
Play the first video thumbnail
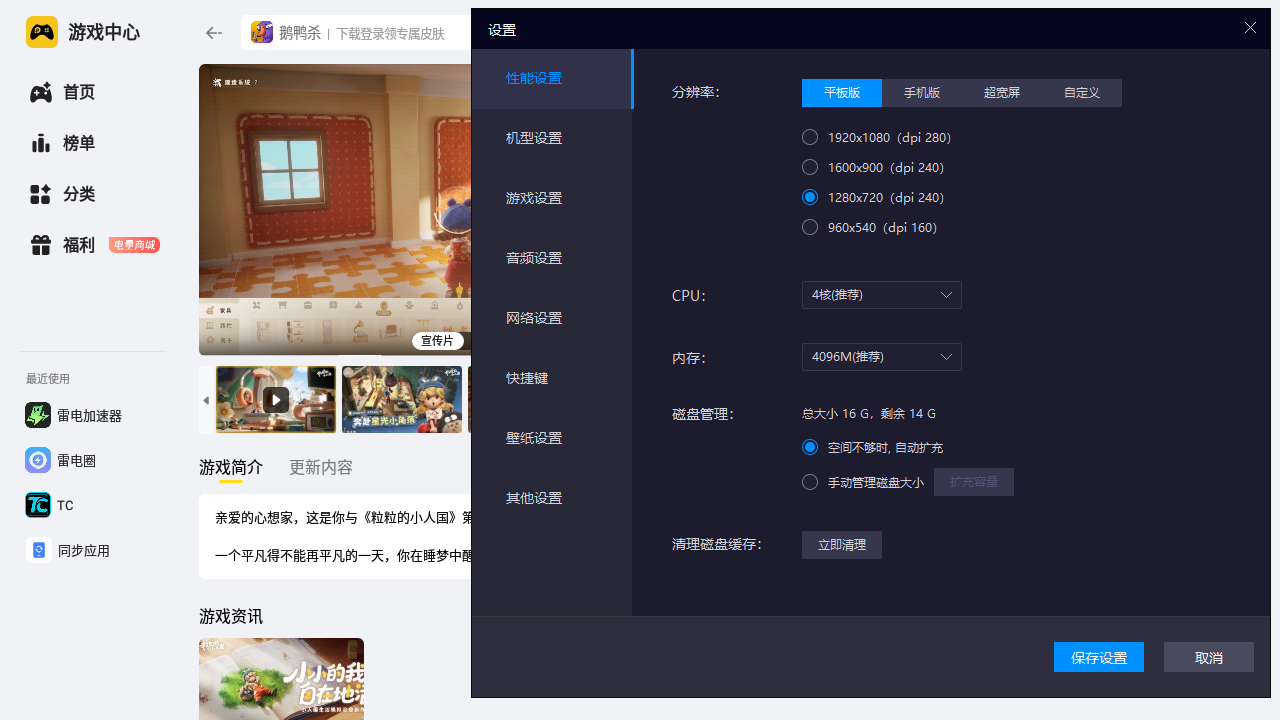[x=276, y=400]
